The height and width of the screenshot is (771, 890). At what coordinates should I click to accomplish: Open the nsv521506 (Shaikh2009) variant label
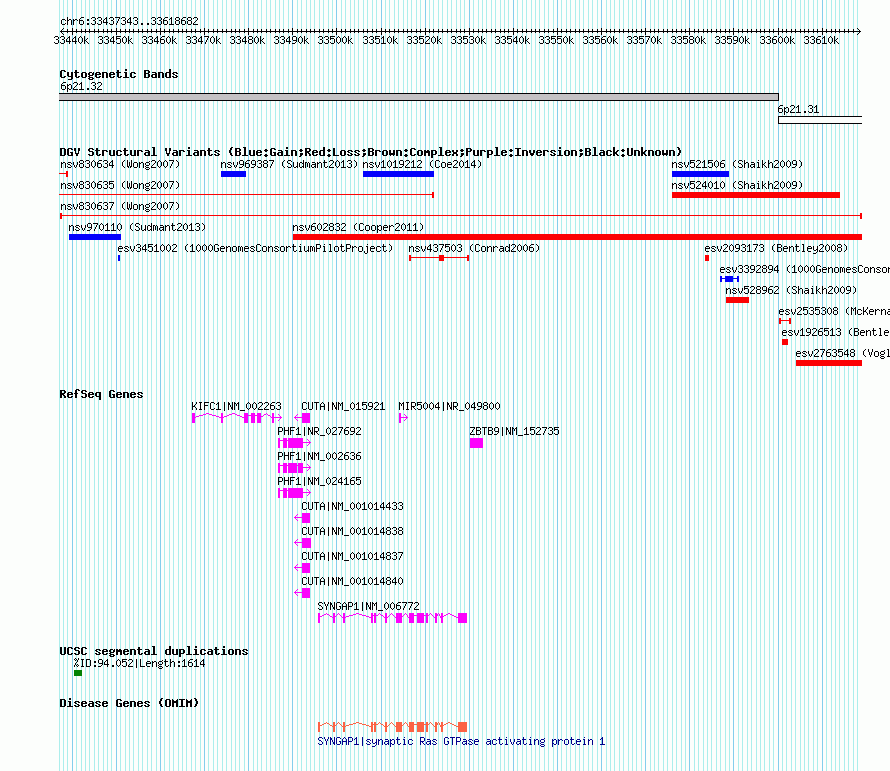coord(737,165)
